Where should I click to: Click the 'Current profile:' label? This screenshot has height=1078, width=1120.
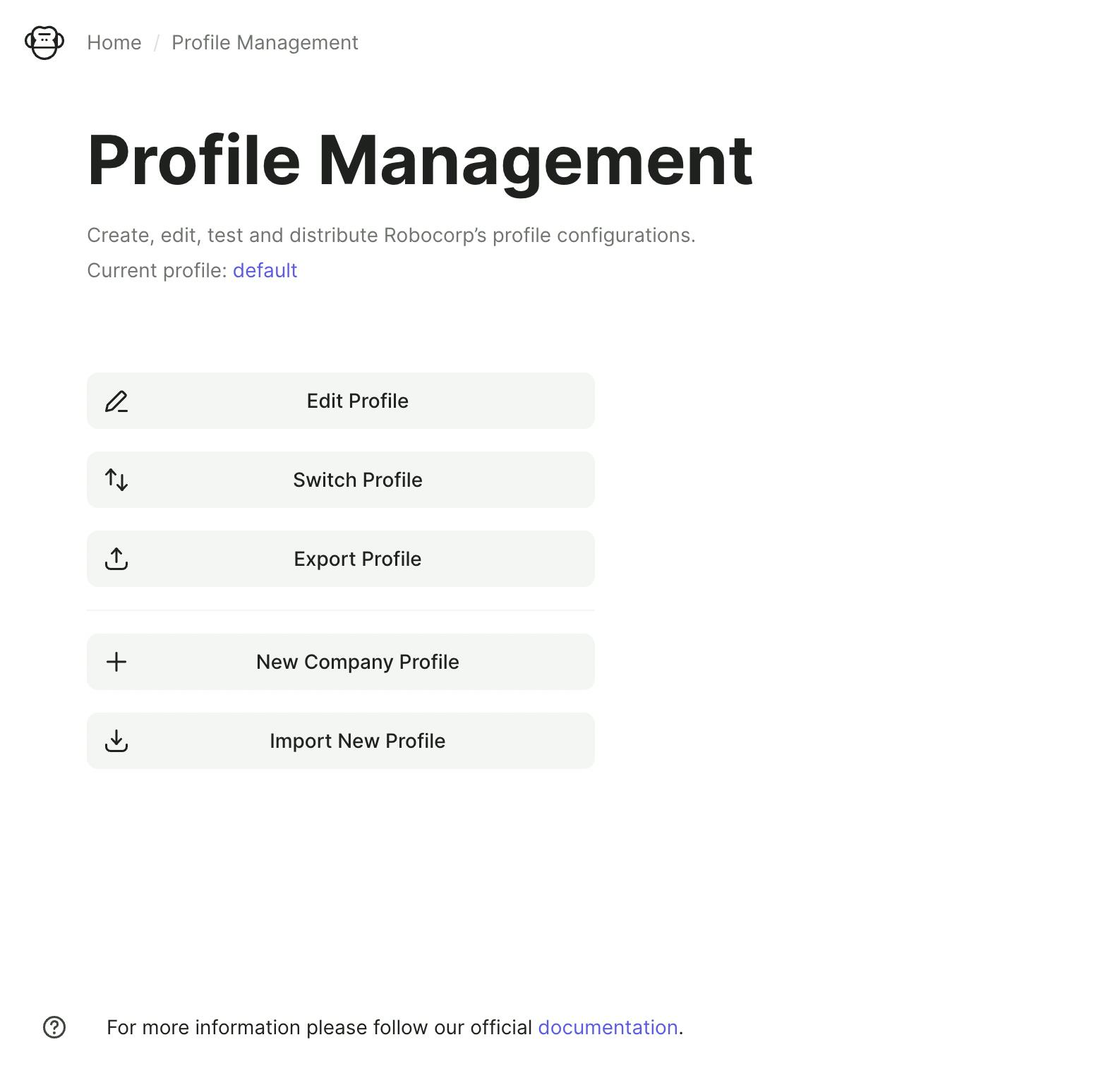(x=157, y=270)
